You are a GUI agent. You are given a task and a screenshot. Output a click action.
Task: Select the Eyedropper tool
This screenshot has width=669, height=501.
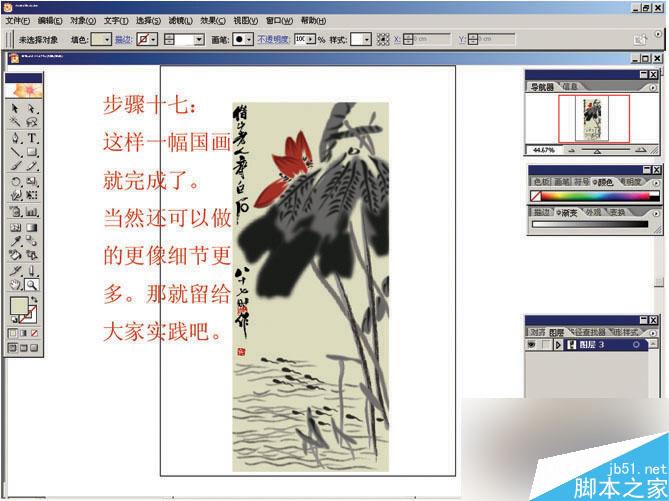tap(15, 241)
